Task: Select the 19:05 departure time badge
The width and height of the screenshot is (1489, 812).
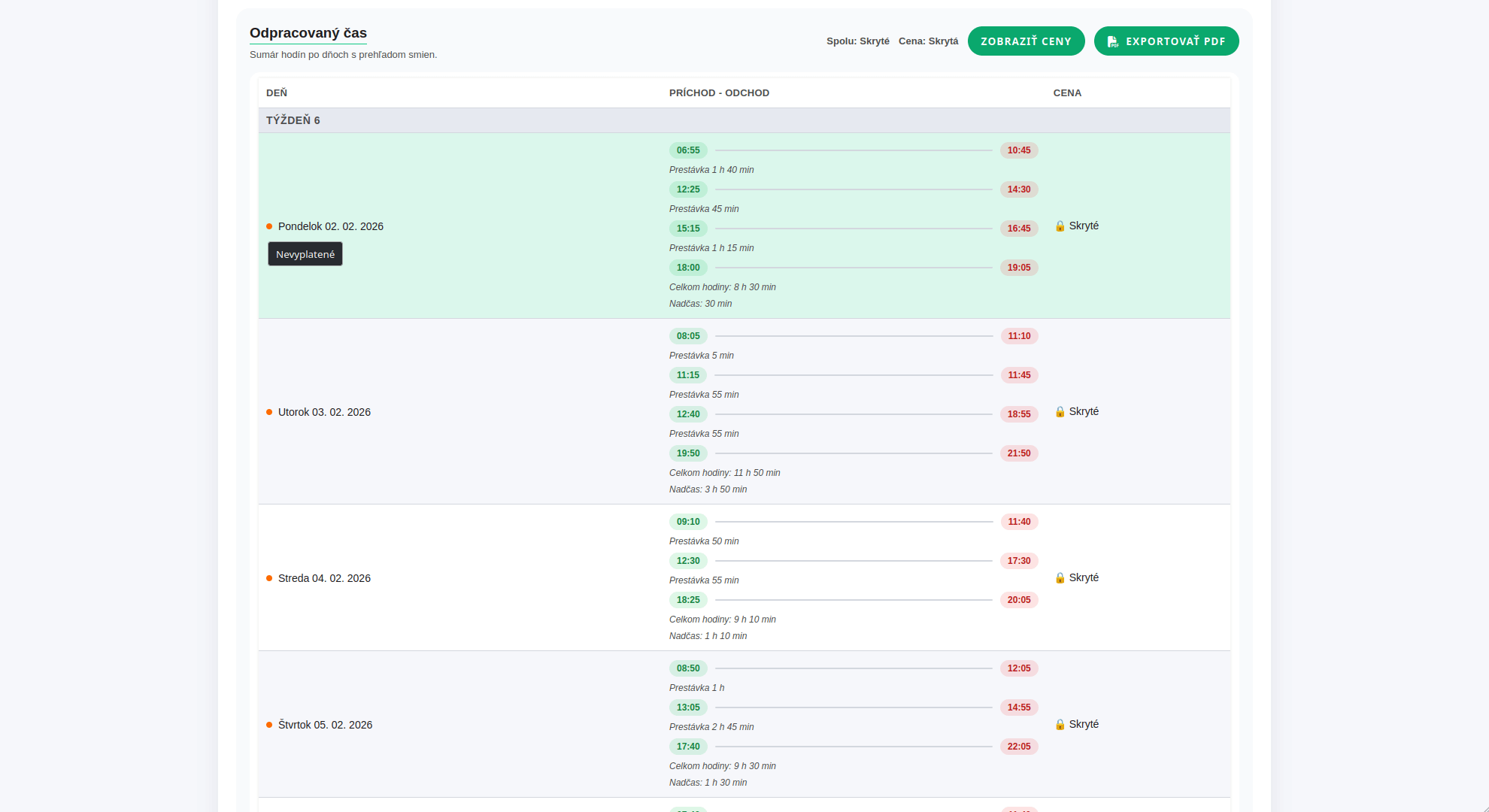Action: click(1019, 268)
